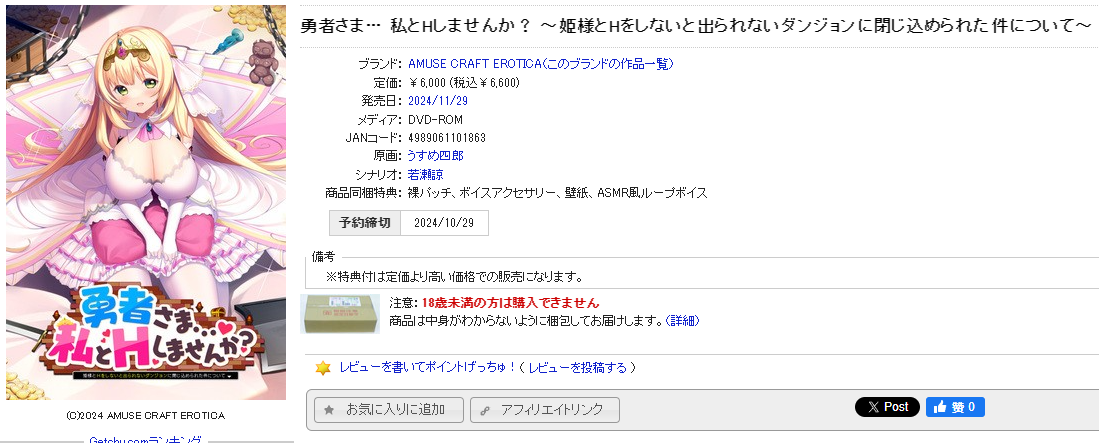Open the アフィリエイトリンク button
This screenshot has height=443, width=1099.
point(545,410)
